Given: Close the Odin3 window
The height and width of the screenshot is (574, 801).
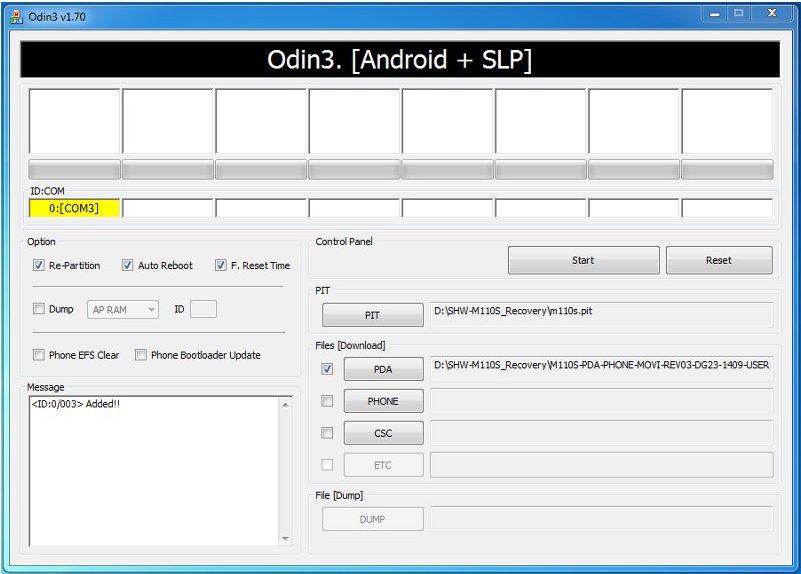Looking at the screenshot, I should pyautogui.click(x=772, y=14).
